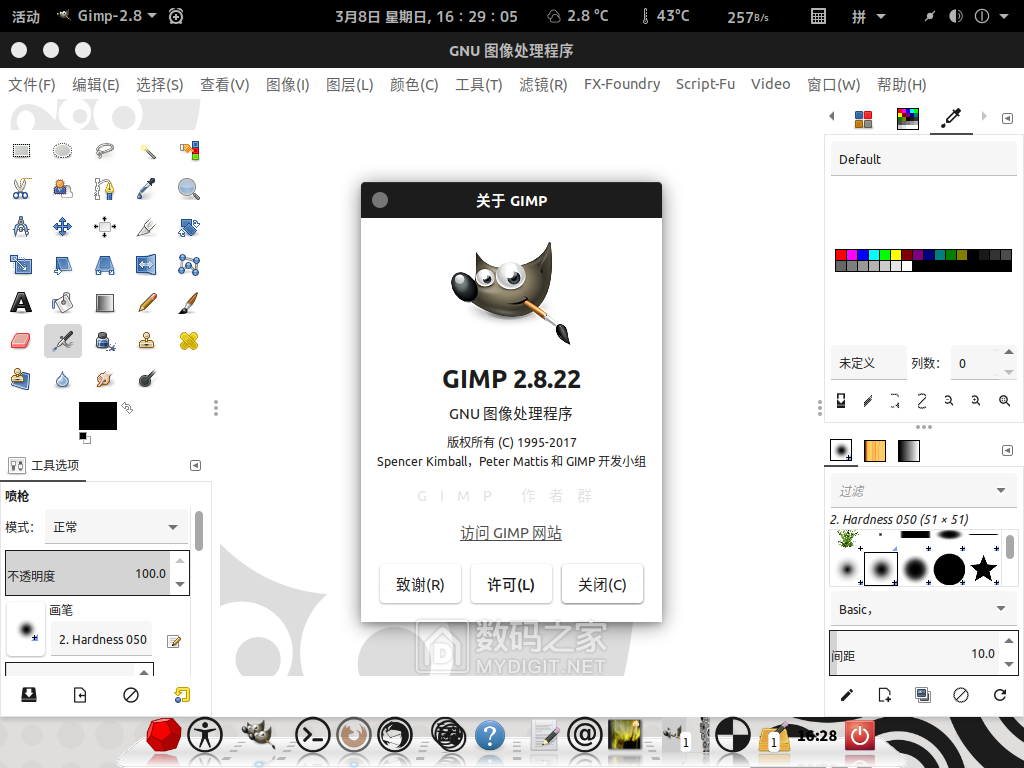Select the Rotate tool

click(x=189, y=227)
